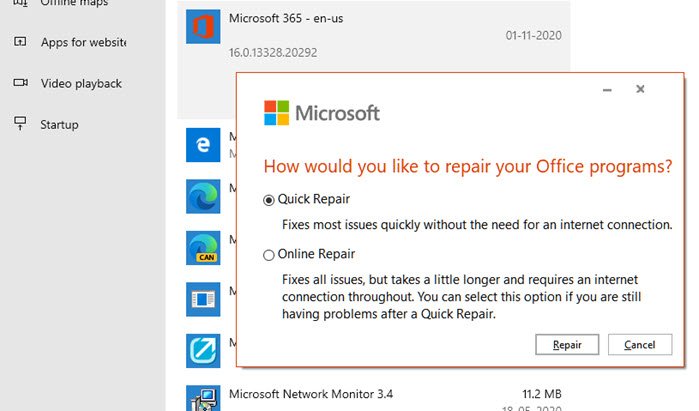Select the Quick Repair radio option
The image size is (699, 411).
[268, 200]
